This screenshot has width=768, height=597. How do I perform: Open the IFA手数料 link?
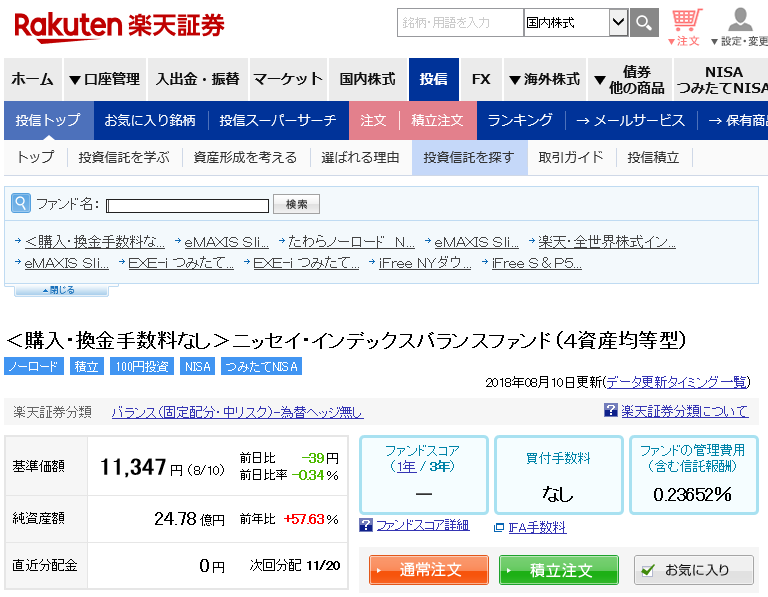coord(537,527)
